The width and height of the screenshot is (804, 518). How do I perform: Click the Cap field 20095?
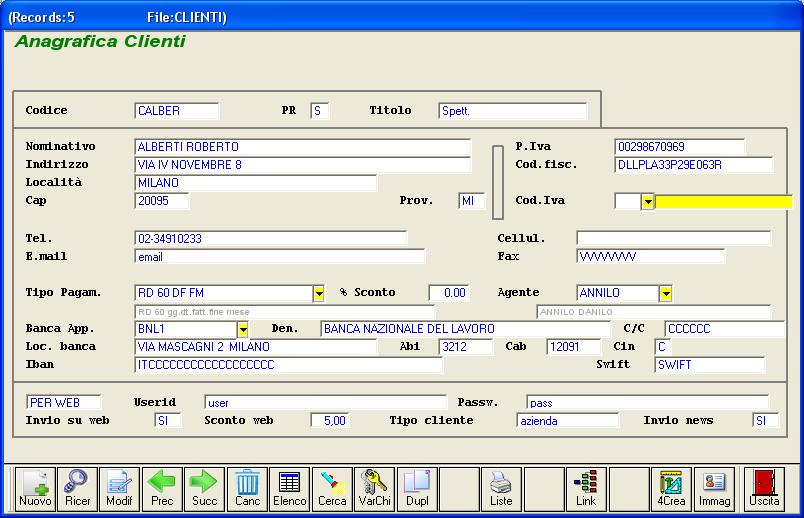tap(162, 201)
